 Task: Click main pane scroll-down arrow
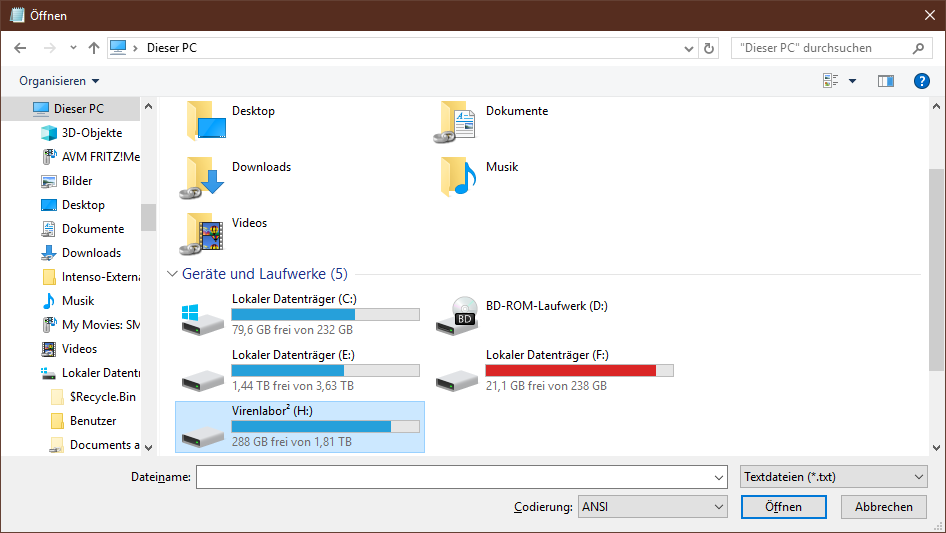pos(936,447)
